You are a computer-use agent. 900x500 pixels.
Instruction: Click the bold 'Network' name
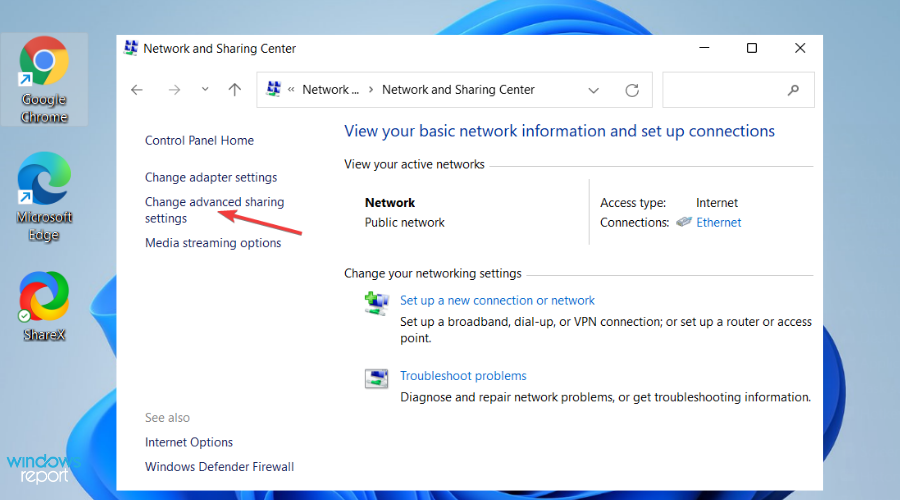coord(390,203)
